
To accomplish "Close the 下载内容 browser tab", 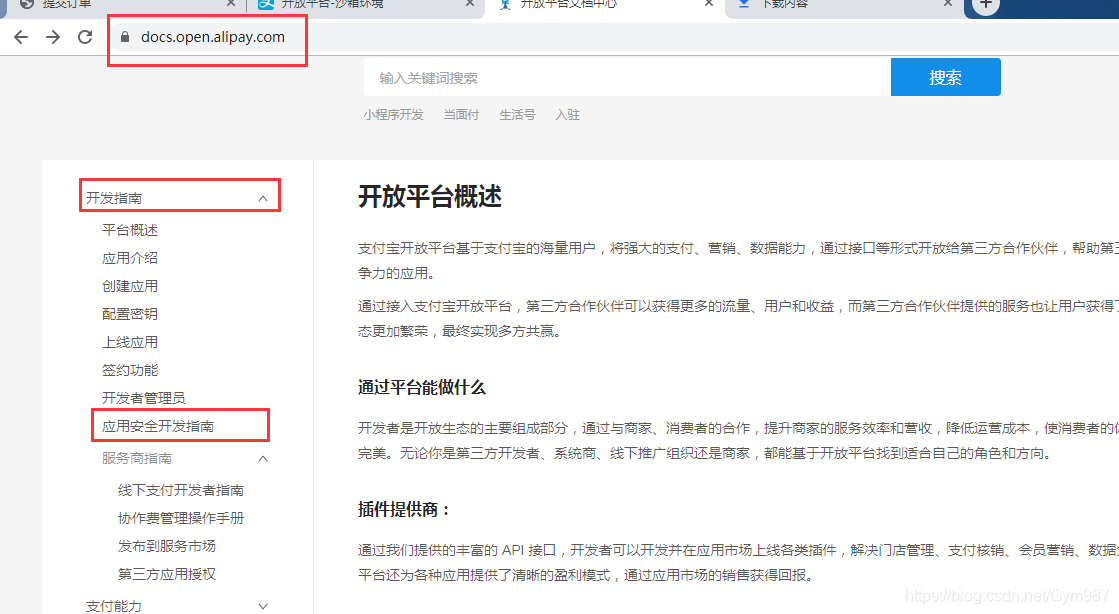I will [948, 4].
